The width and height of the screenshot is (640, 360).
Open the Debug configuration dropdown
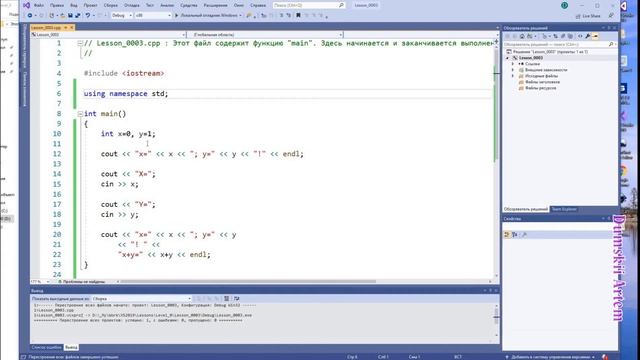pyautogui.click(x=122, y=16)
